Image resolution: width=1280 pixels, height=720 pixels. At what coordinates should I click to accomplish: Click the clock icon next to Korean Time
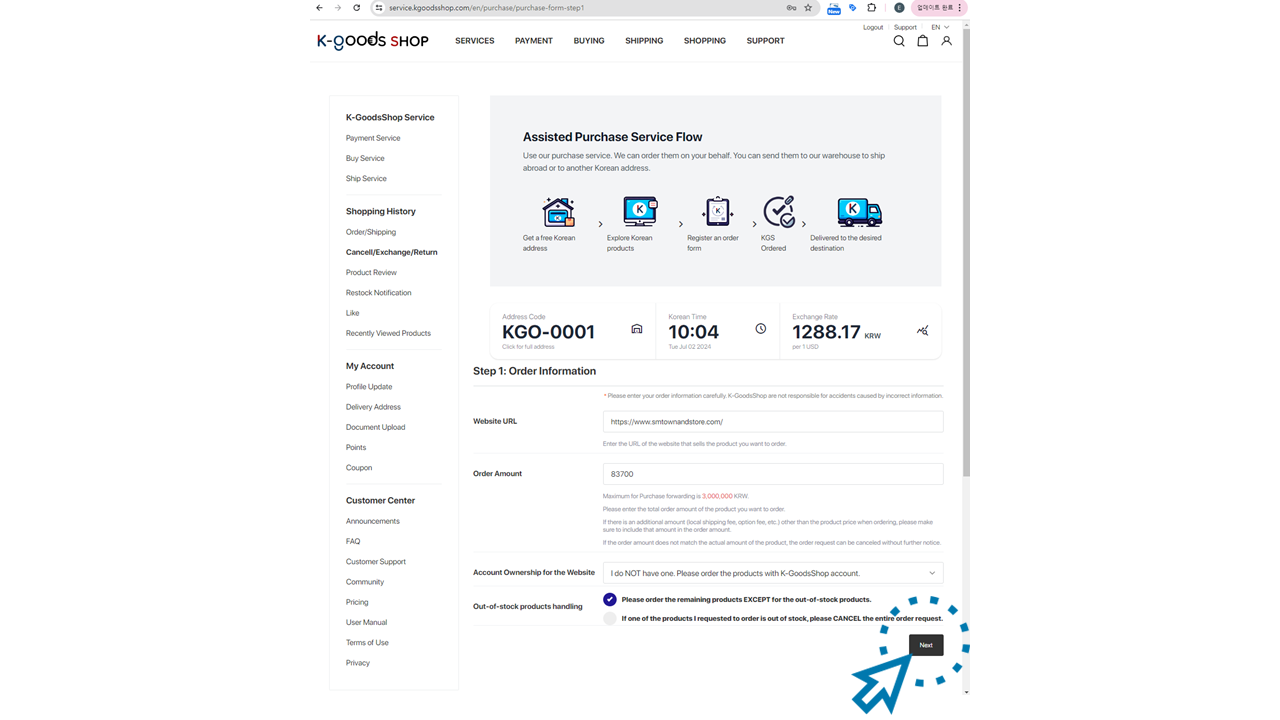pos(760,329)
